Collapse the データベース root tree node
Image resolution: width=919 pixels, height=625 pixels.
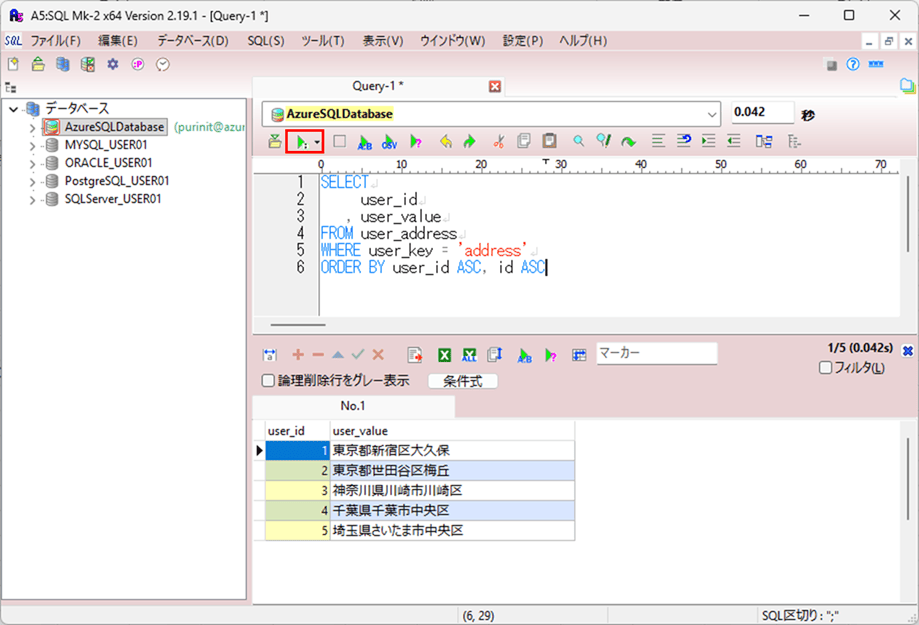[x=12, y=109]
